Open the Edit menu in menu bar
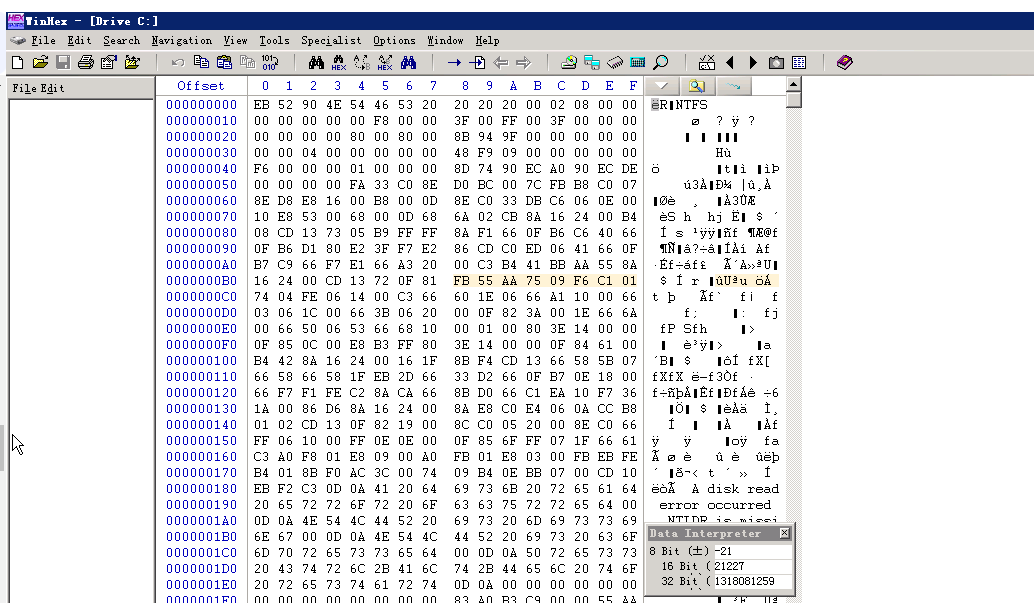This screenshot has height=603, width=1034. point(79,40)
